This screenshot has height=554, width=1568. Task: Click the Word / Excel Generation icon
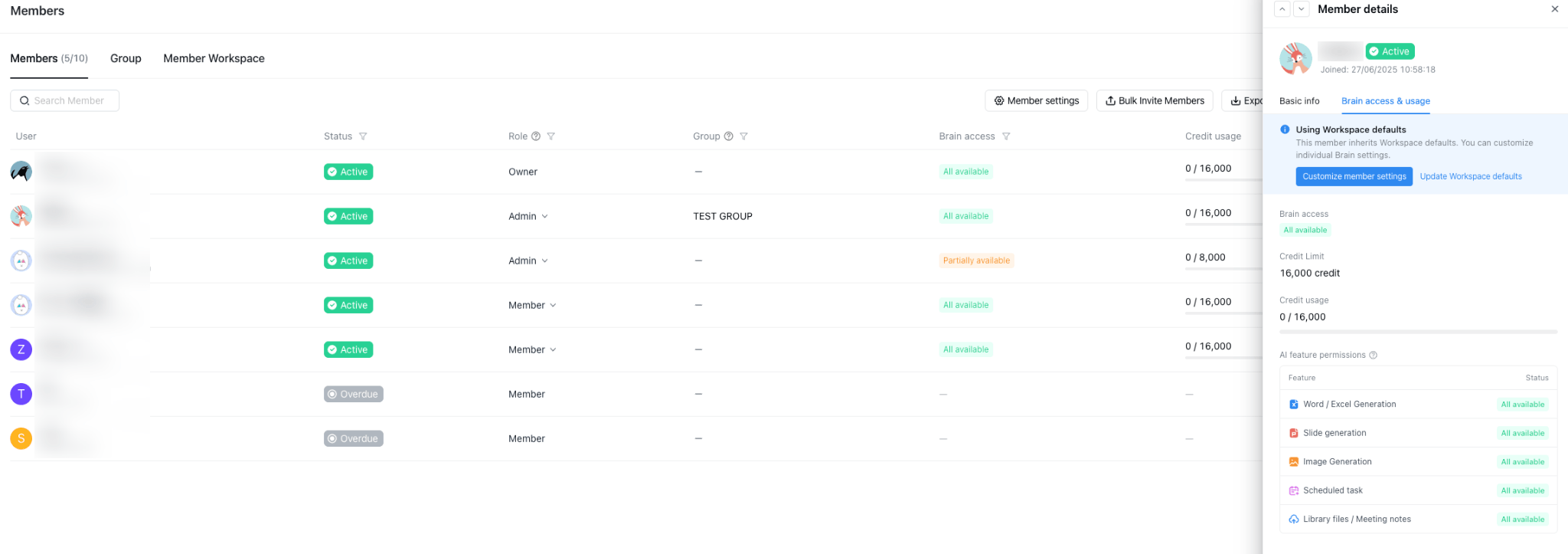[1294, 405]
